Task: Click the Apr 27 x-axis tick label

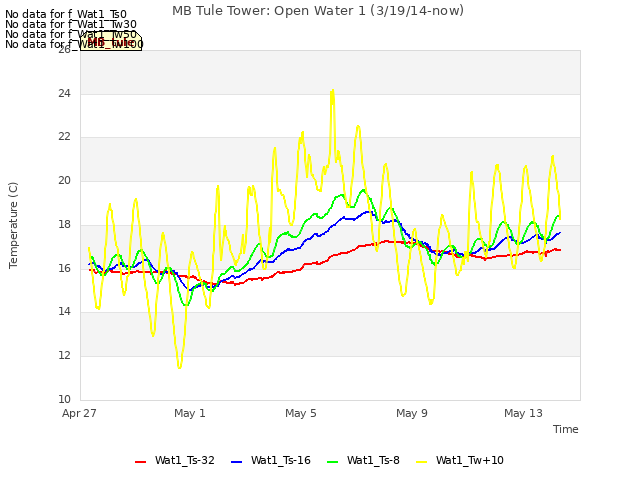Action: pyautogui.click(x=79, y=413)
